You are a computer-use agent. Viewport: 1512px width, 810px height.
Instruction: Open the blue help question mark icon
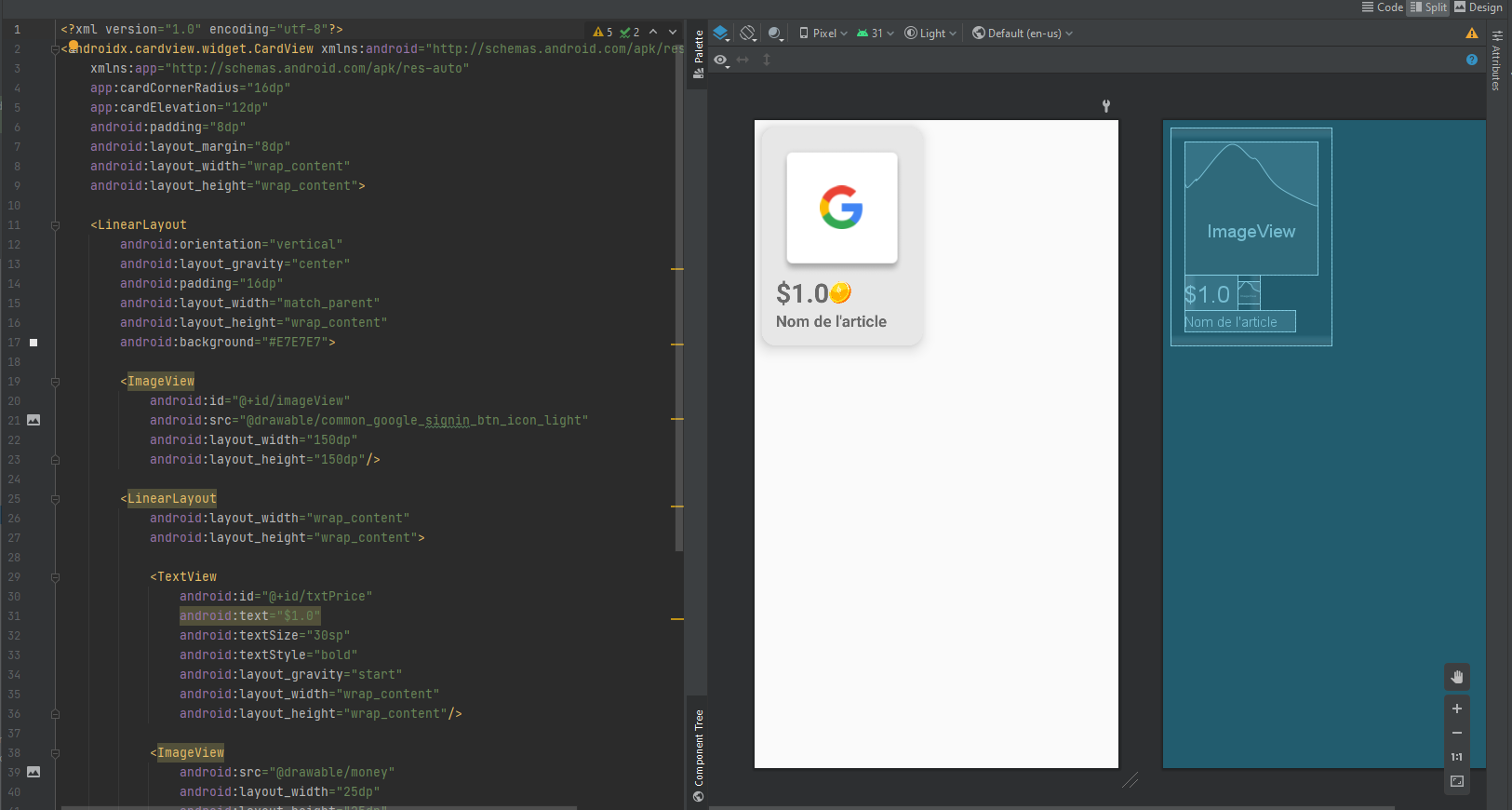(x=1472, y=60)
